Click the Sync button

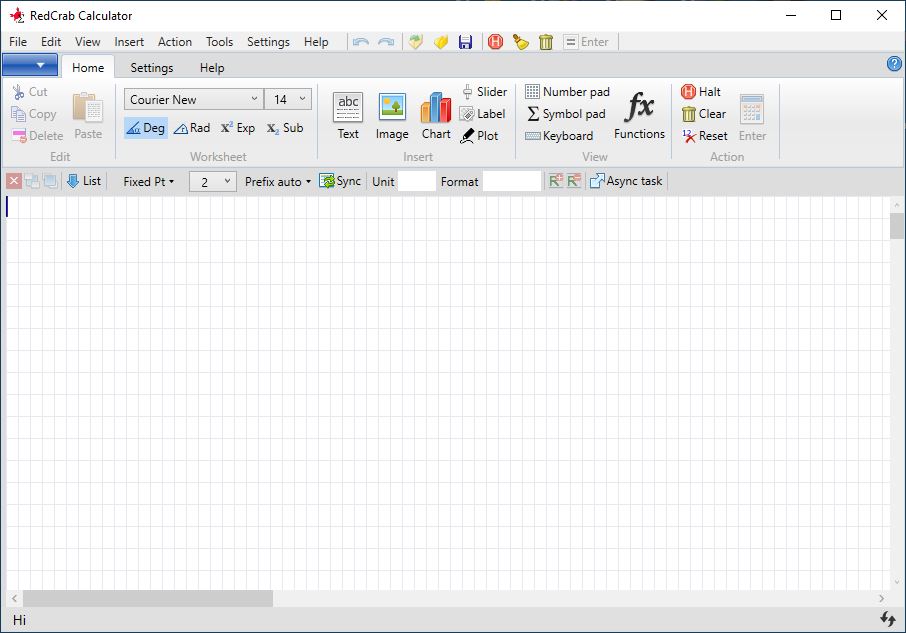click(340, 181)
